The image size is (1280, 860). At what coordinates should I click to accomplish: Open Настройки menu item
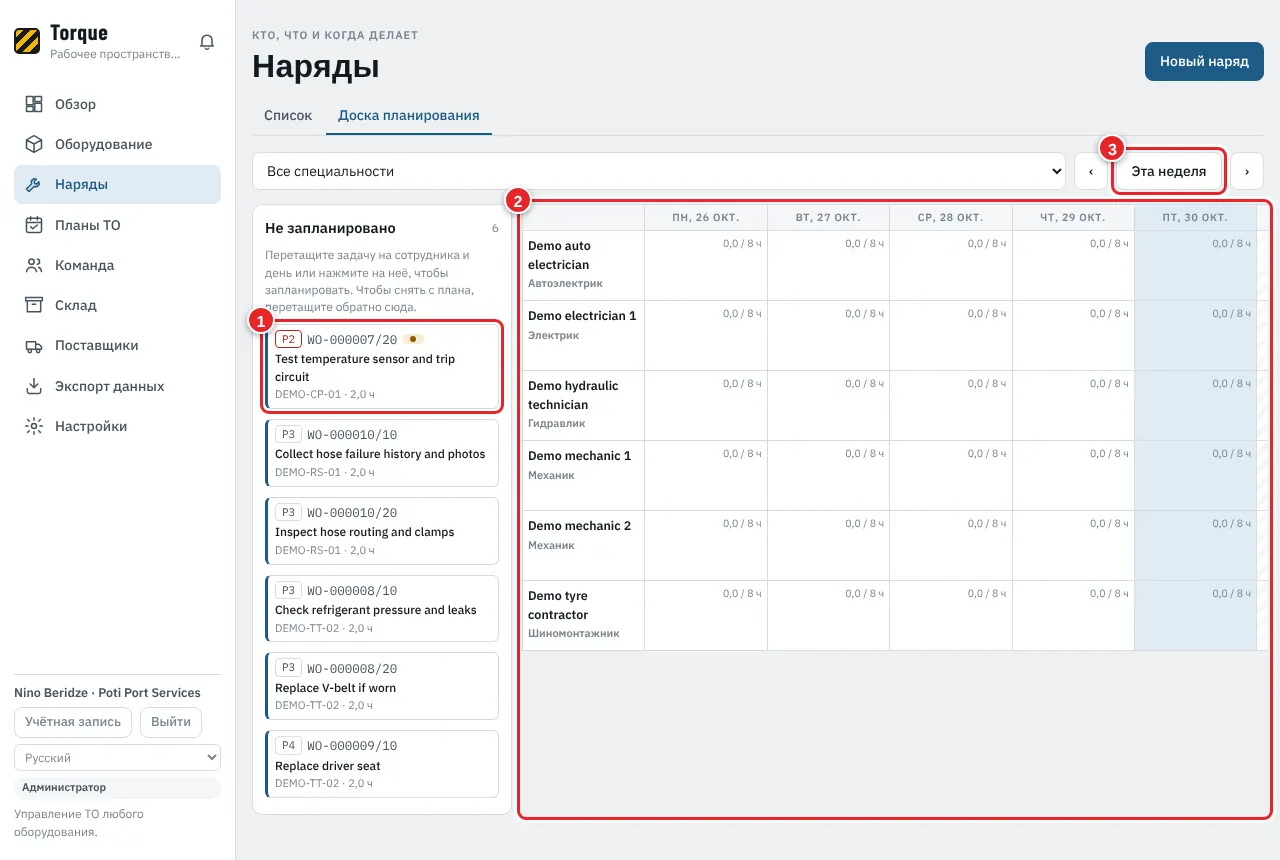click(x=117, y=426)
